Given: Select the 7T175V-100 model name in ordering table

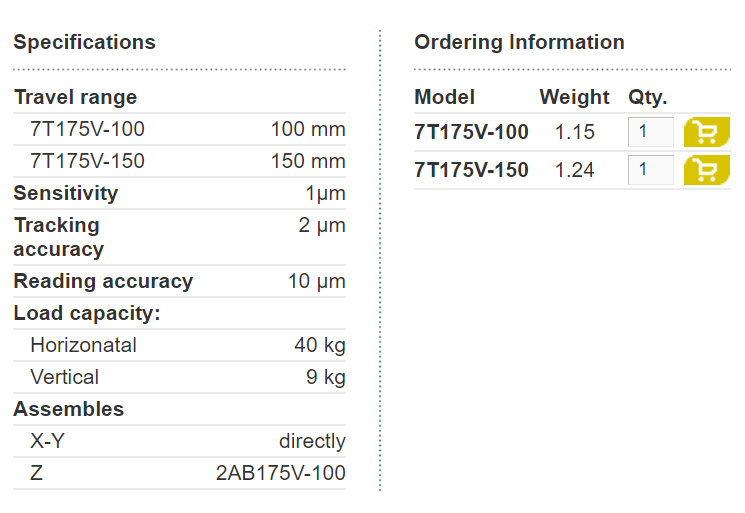Looking at the screenshot, I should pyautogui.click(x=471, y=132).
